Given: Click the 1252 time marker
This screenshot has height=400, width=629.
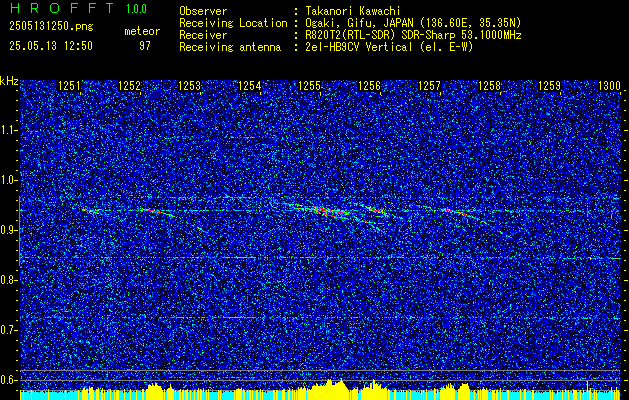Looking at the screenshot, I should tap(129, 86).
